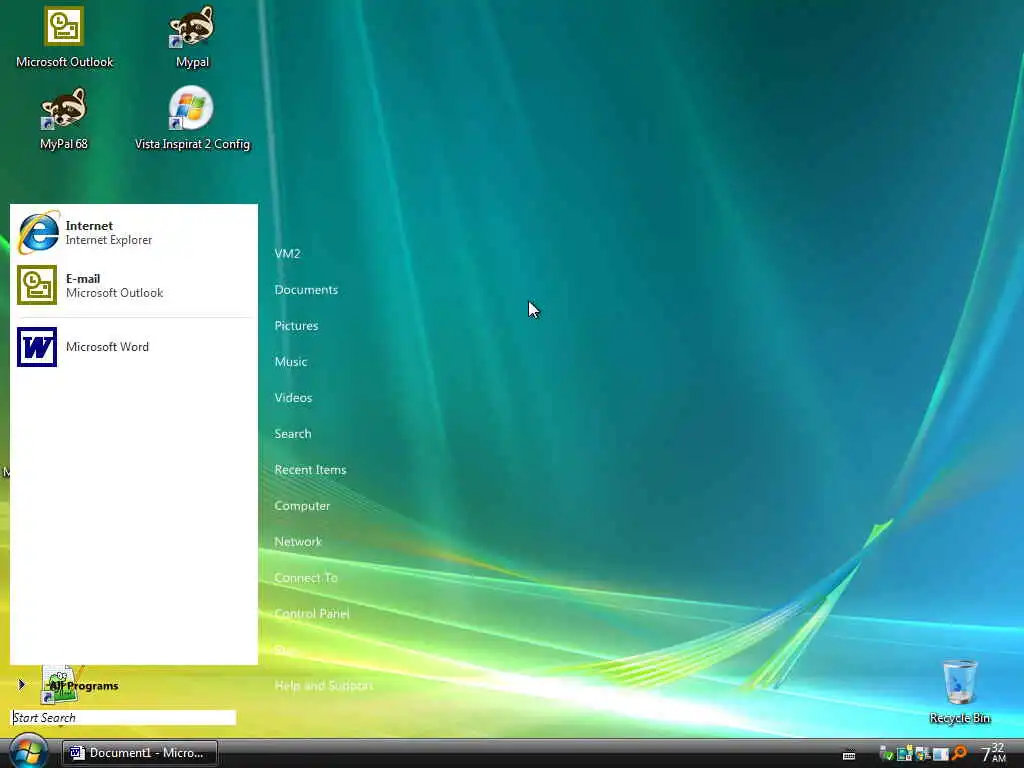Image resolution: width=1024 pixels, height=768 pixels.
Task: Open Network from Start menu
Action: [x=298, y=541]
